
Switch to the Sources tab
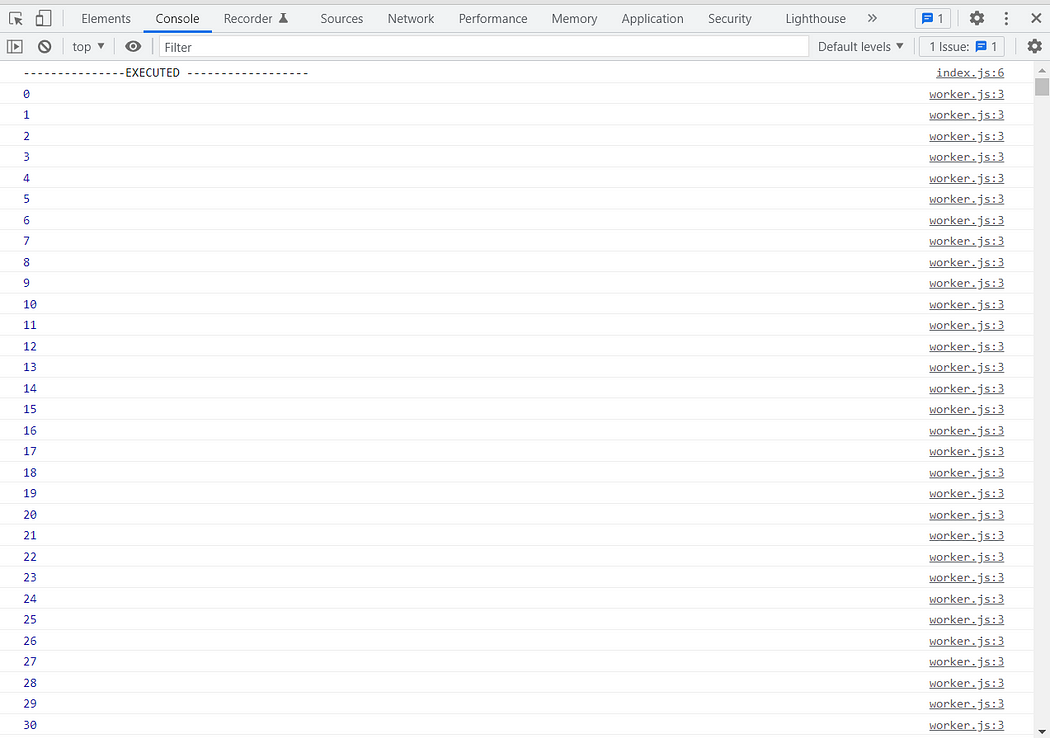click(x=342, y=19)
